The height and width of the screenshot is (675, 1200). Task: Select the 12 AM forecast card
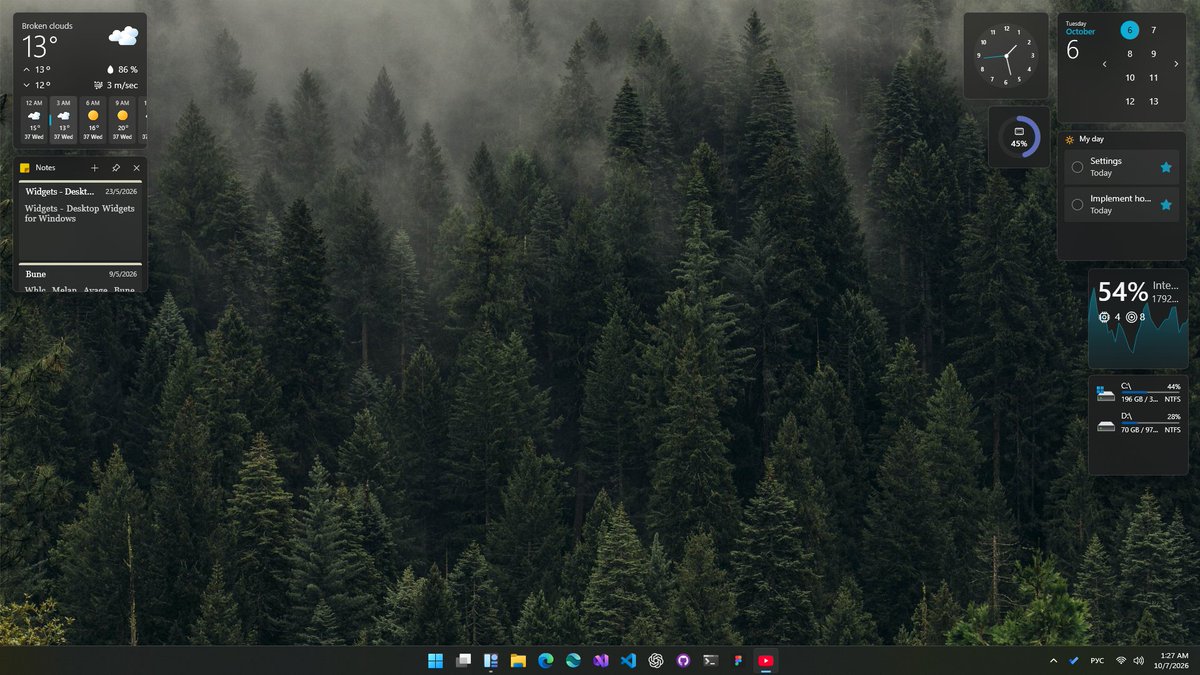(34, 120)
